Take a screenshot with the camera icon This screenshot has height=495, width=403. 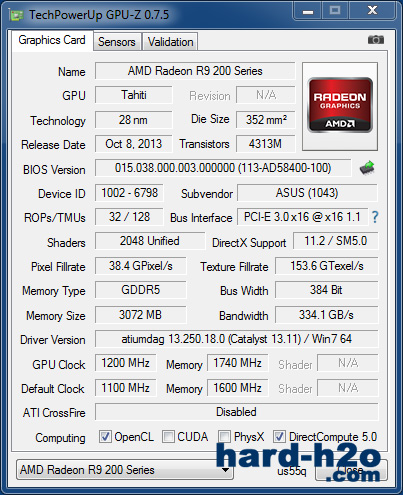click(376, 40)
